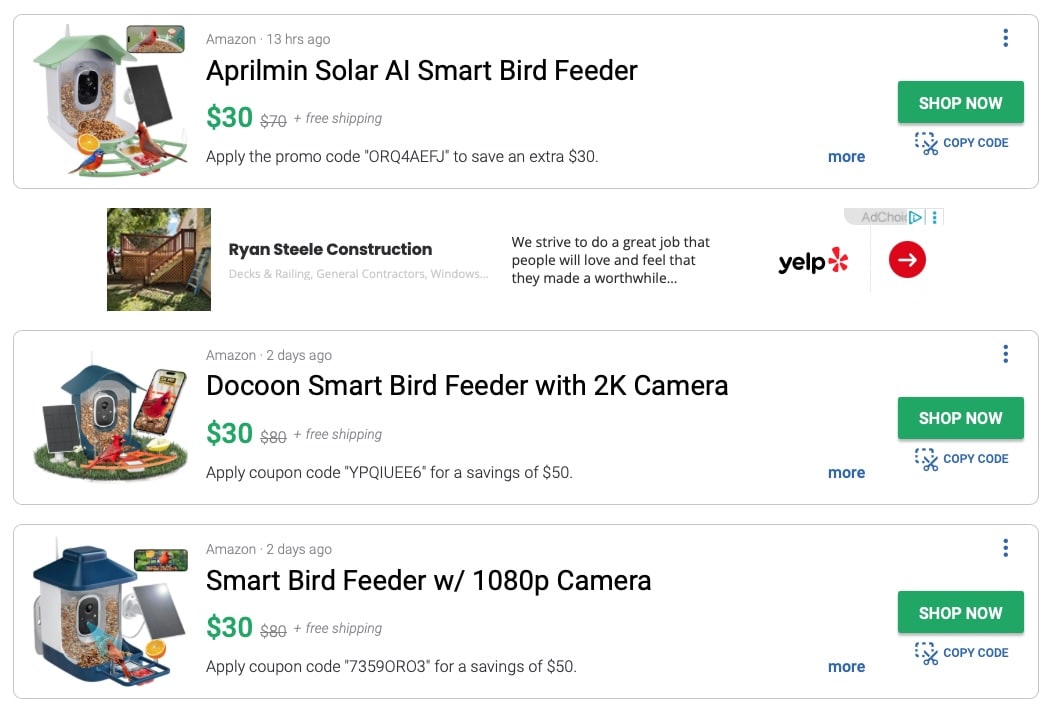Viewport: 1052px width, 713px height.
Task: Open the Aprilmin Solar AI Smart Bird Feeder title
Action: click(421, 71)
